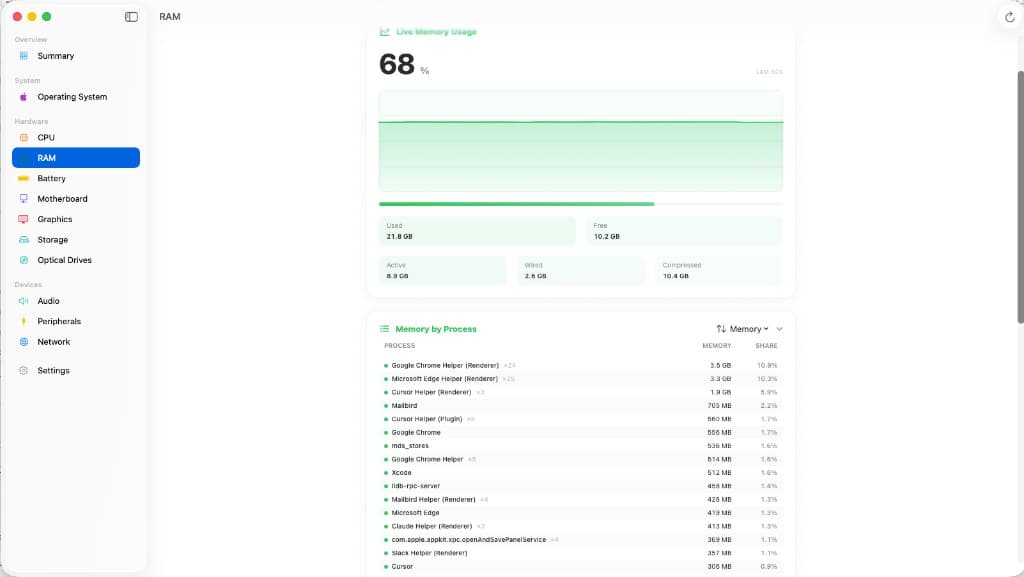Click the Motherboard icon in sidebar
Viewport: 1024px width, 577px height.
pos(24,198)
